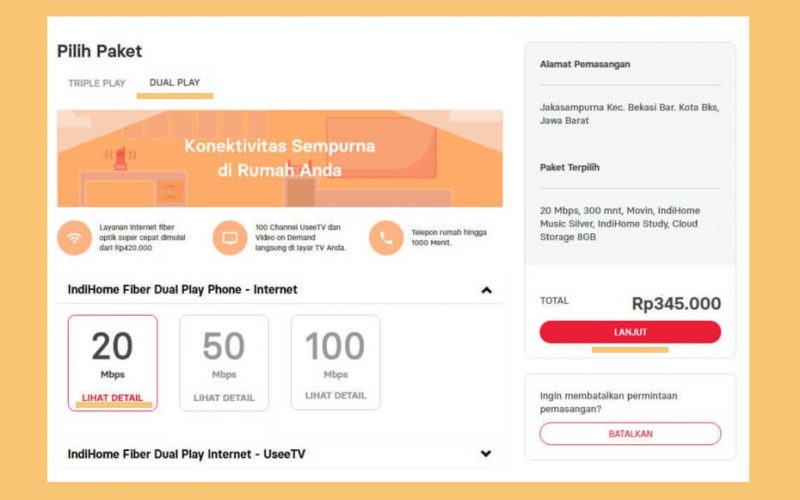Choose the 50 Mbps package card

coord(224,363)
